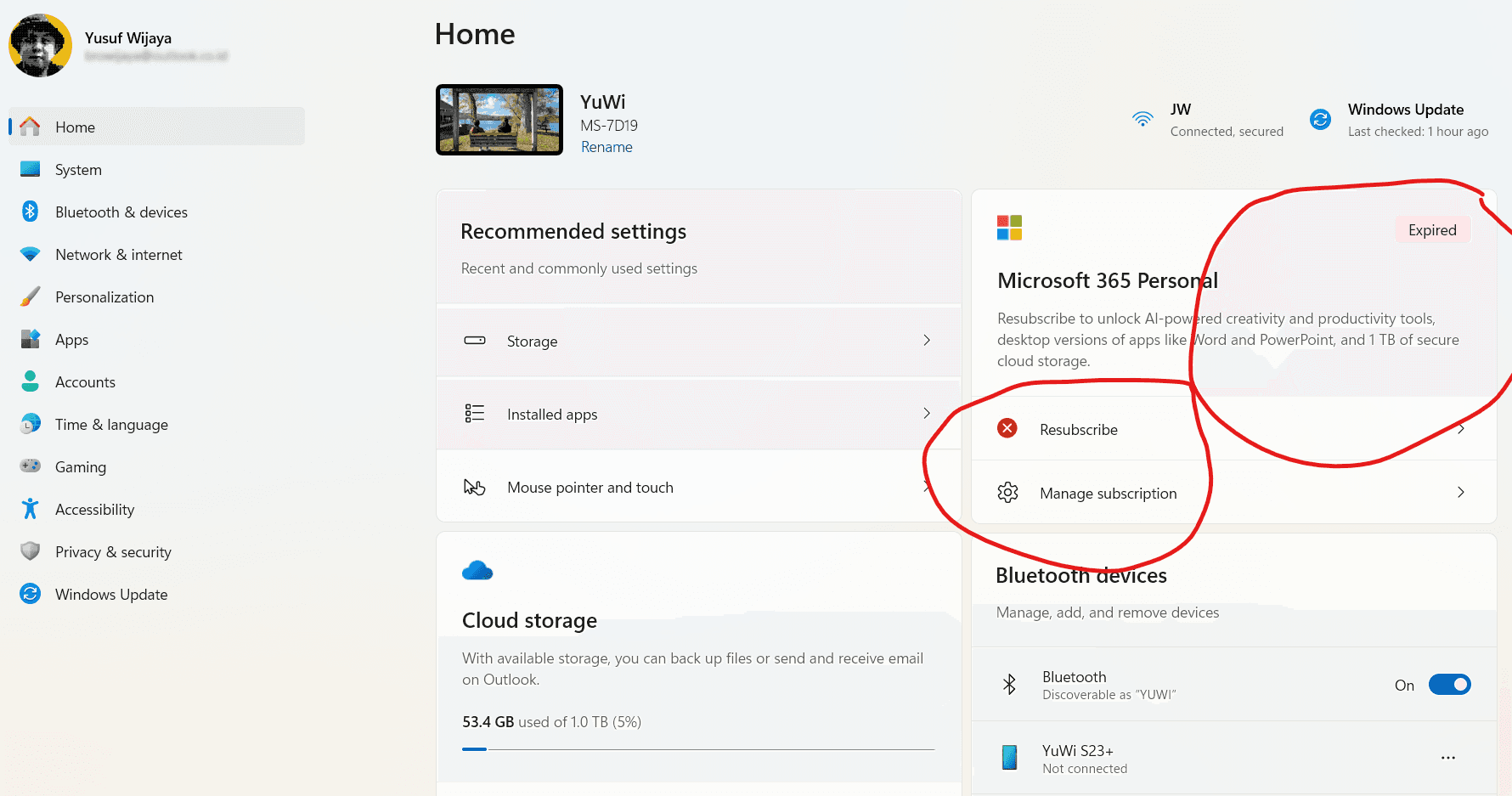
Task: Click the Installed apps list icon
Action: pyautogui.click(x=475, y=414)
